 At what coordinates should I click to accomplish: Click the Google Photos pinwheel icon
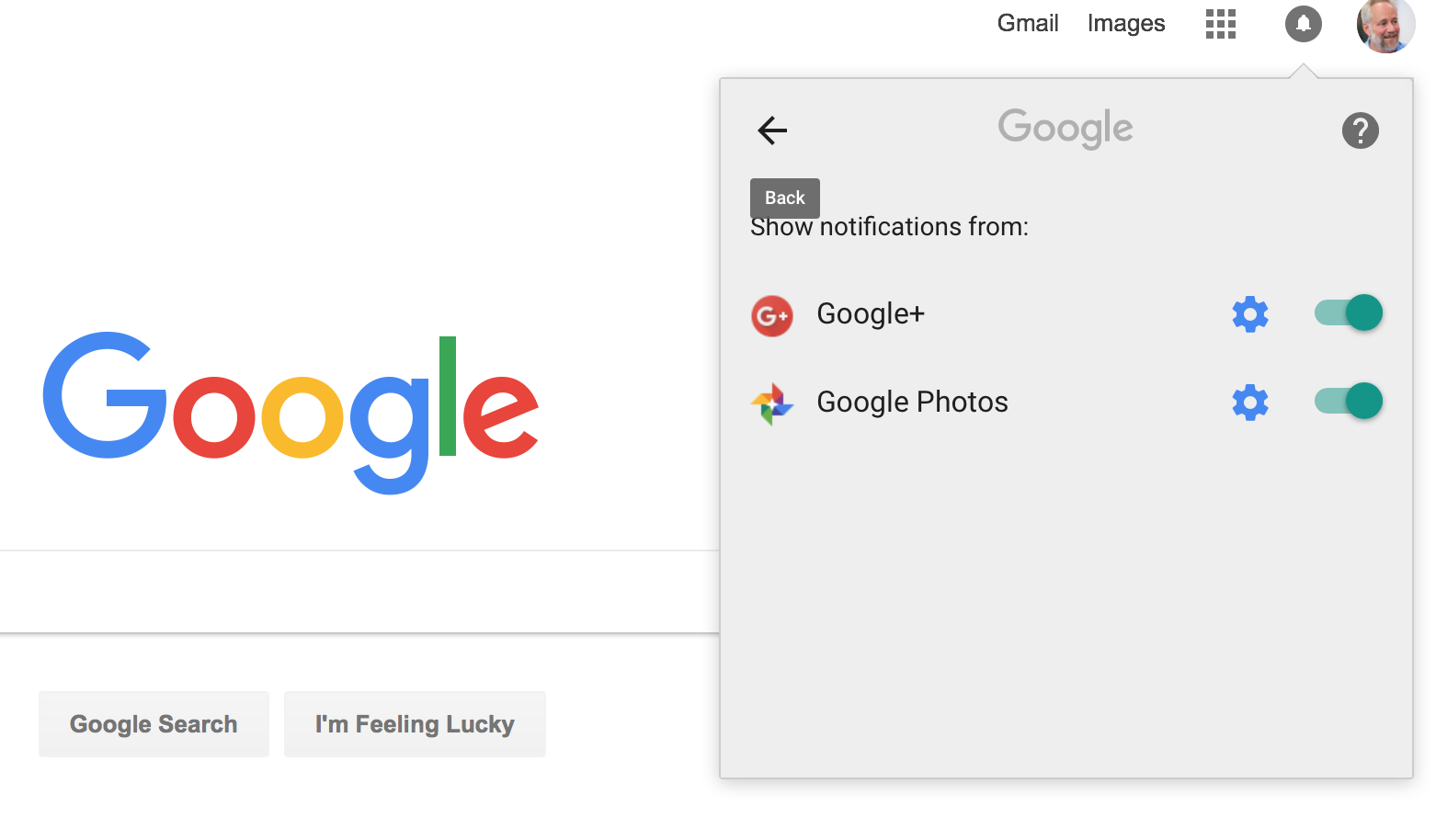772,404
